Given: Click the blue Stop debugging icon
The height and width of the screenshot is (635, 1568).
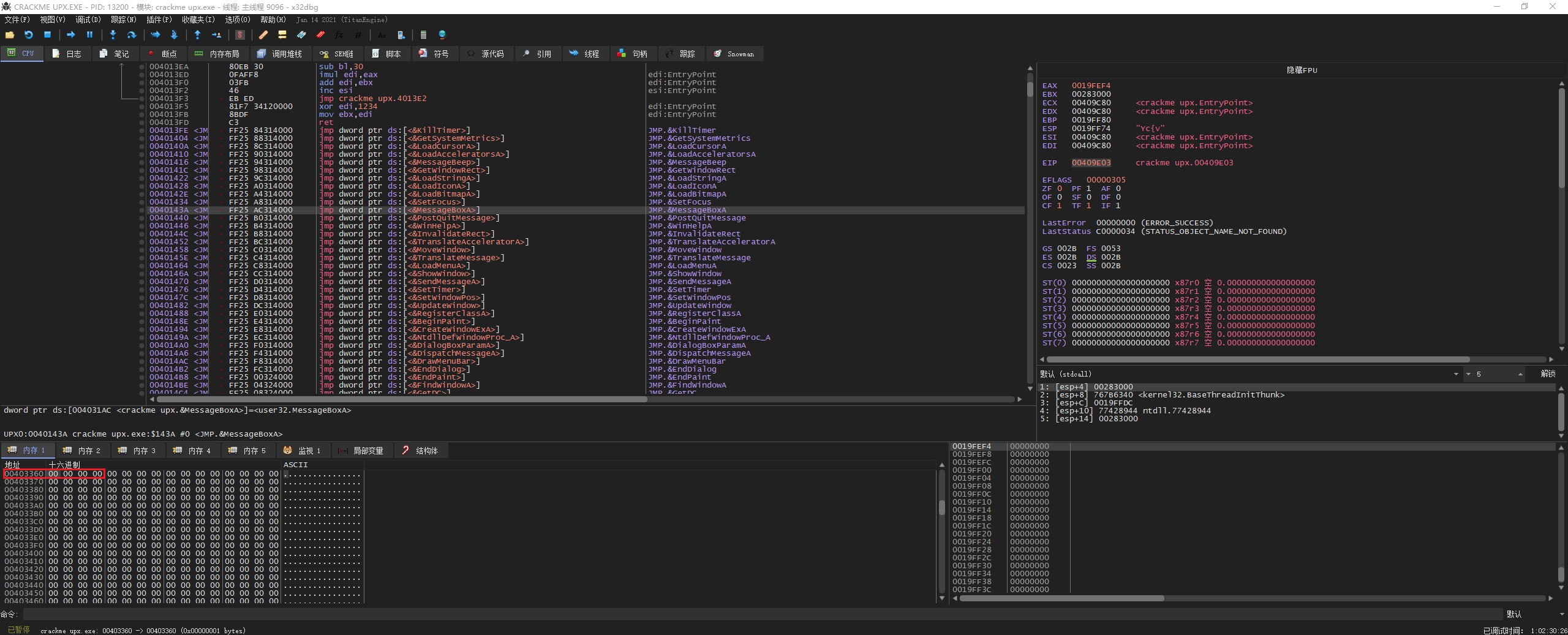Looking at the screenshot, I should (x=47, y=35).
